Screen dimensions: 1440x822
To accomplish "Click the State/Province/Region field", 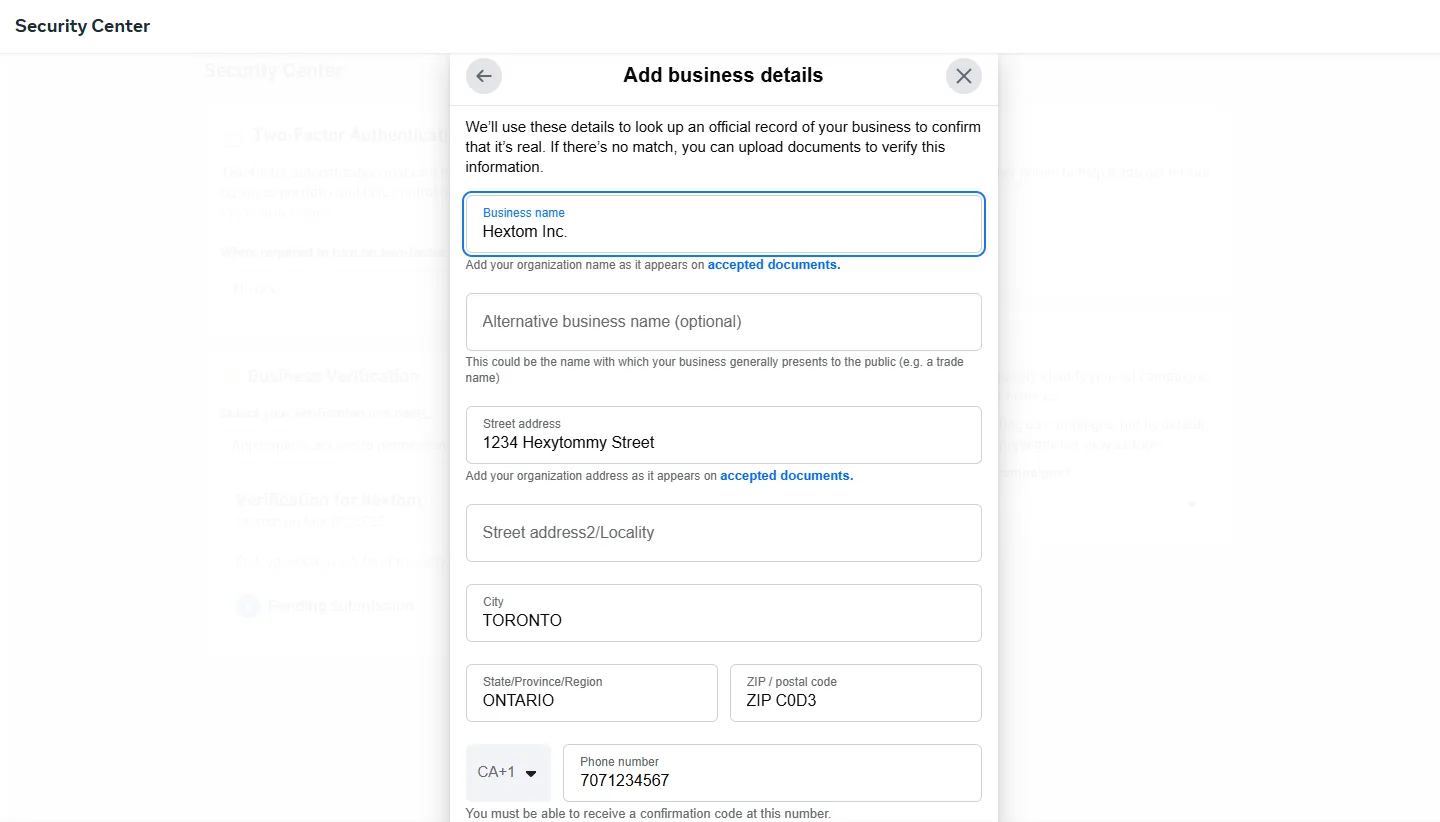I will 592,693.
